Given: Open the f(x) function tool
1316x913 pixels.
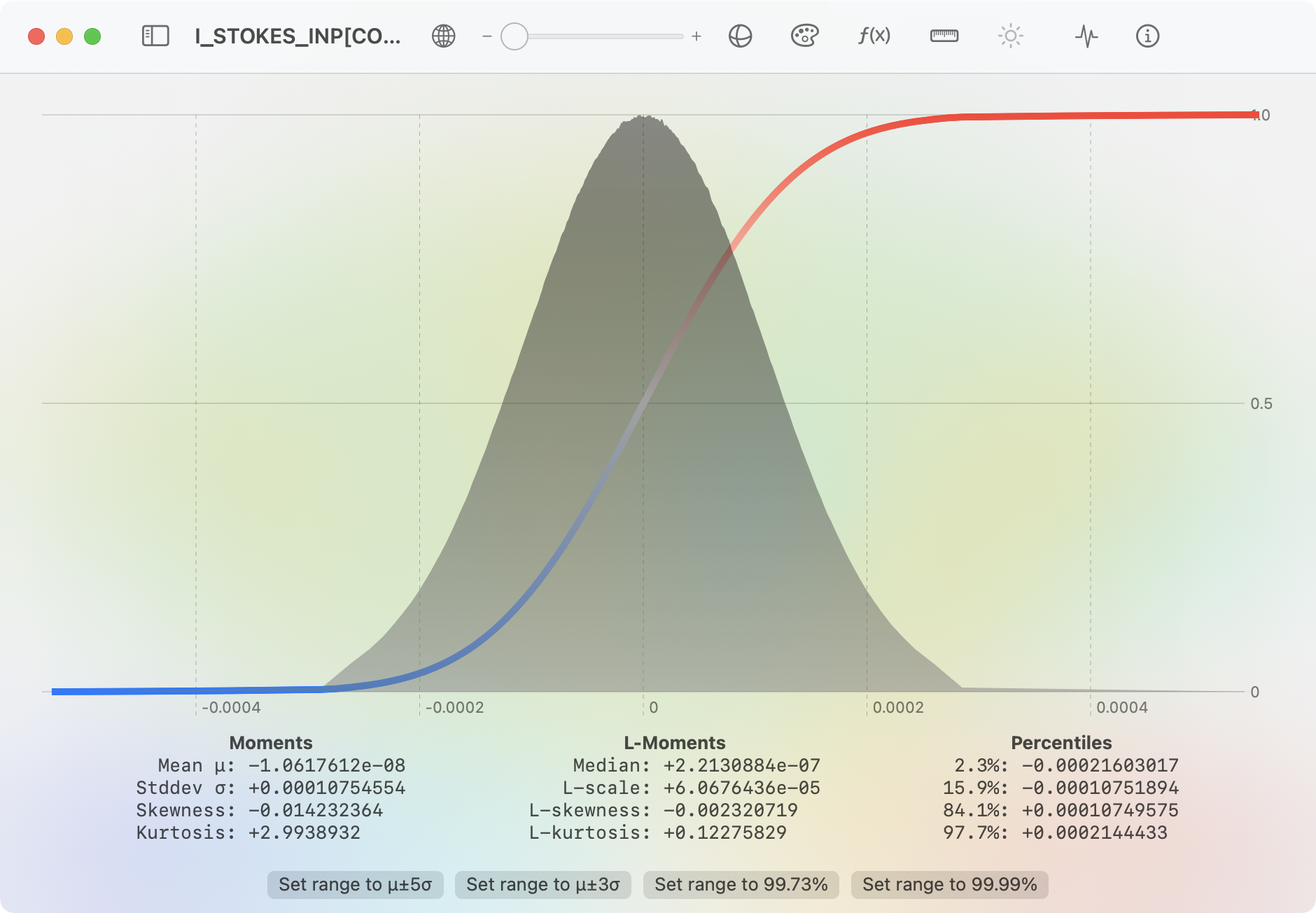Looking at the screenshot, I should pos(874,36).
